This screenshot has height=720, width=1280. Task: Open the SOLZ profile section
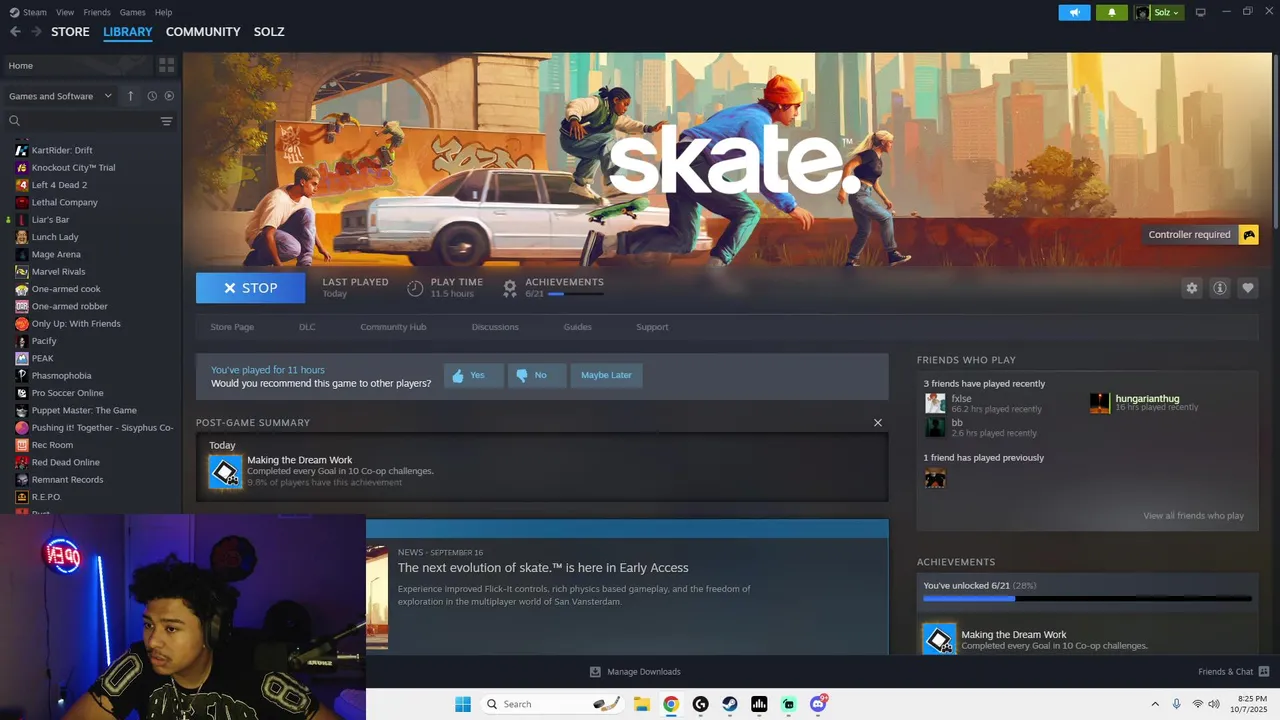(x=269, y=32)
